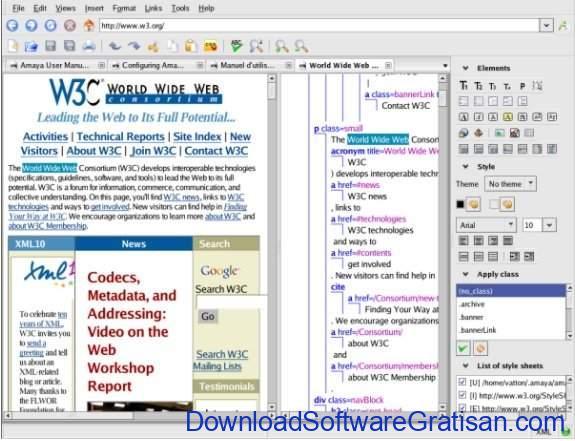Go forward to the next page
Viewport: 575px width, 441px height.
pyautogui.click(x=32, y=25)
